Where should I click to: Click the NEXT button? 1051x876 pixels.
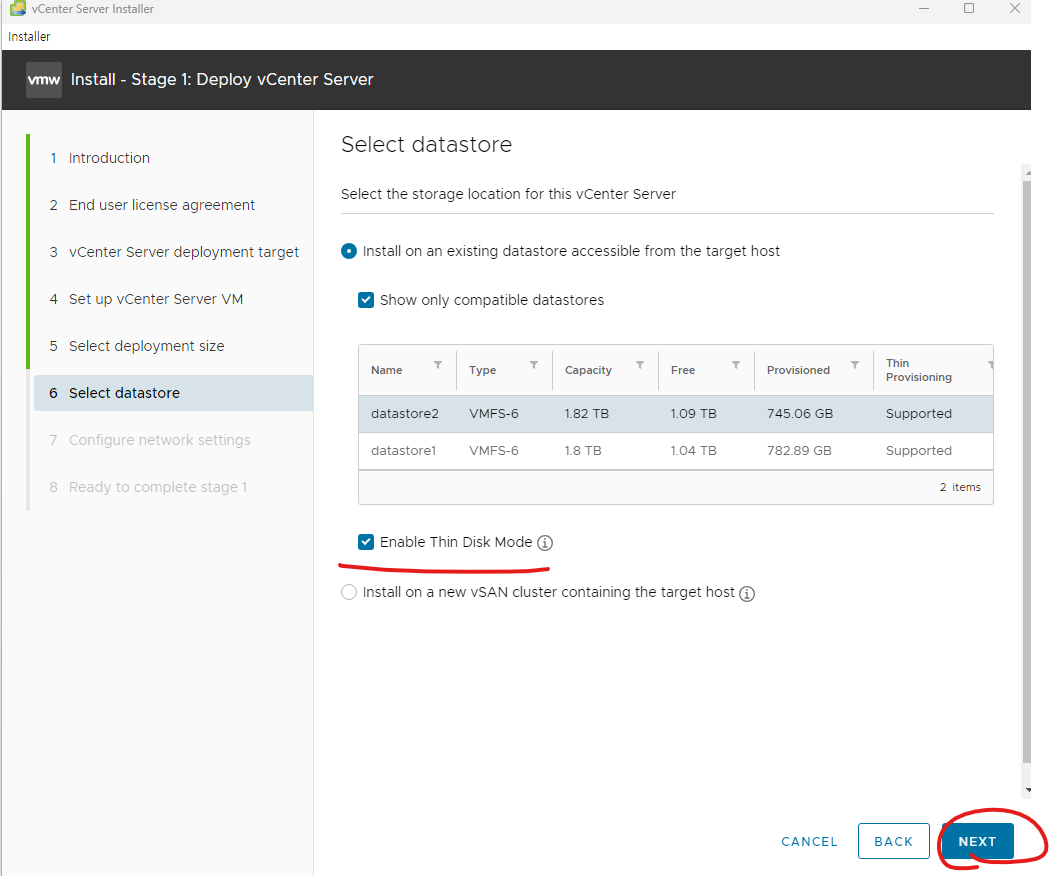pyautogui.click(x=977, y=841)
